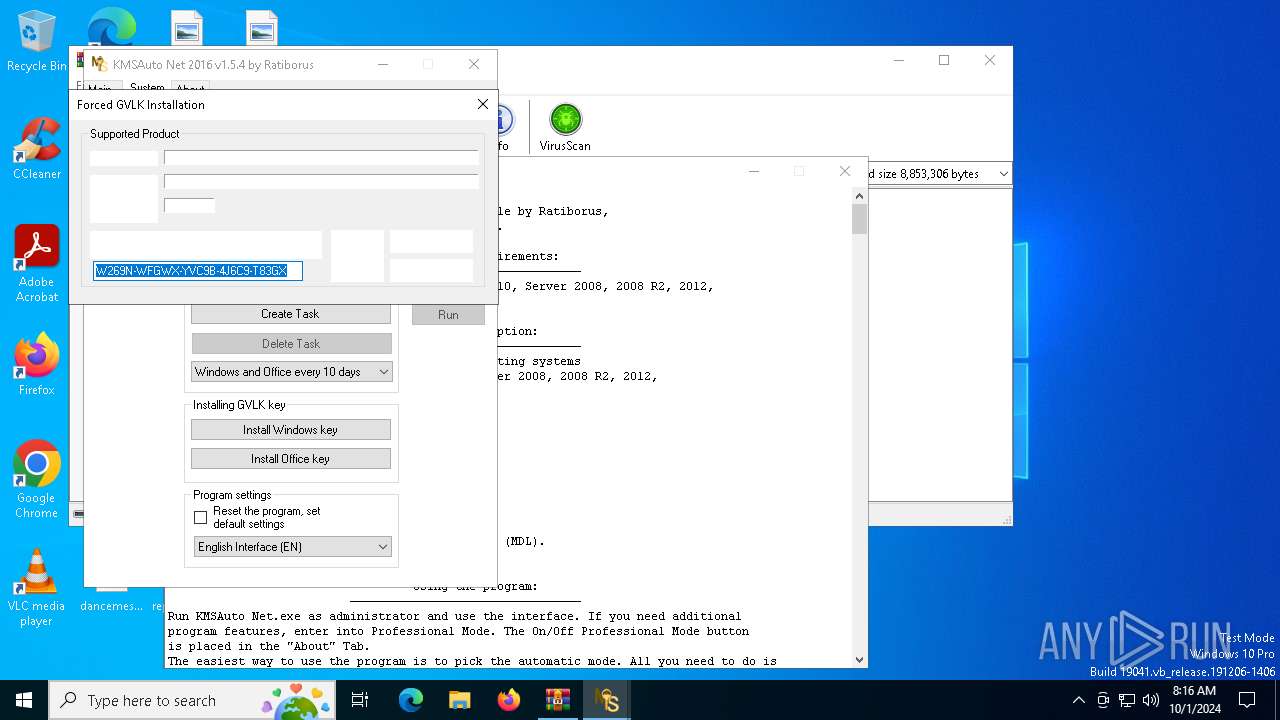Click the highlighted GVLK product key field
The image size is (1280, 720).
tap(198, 271)
